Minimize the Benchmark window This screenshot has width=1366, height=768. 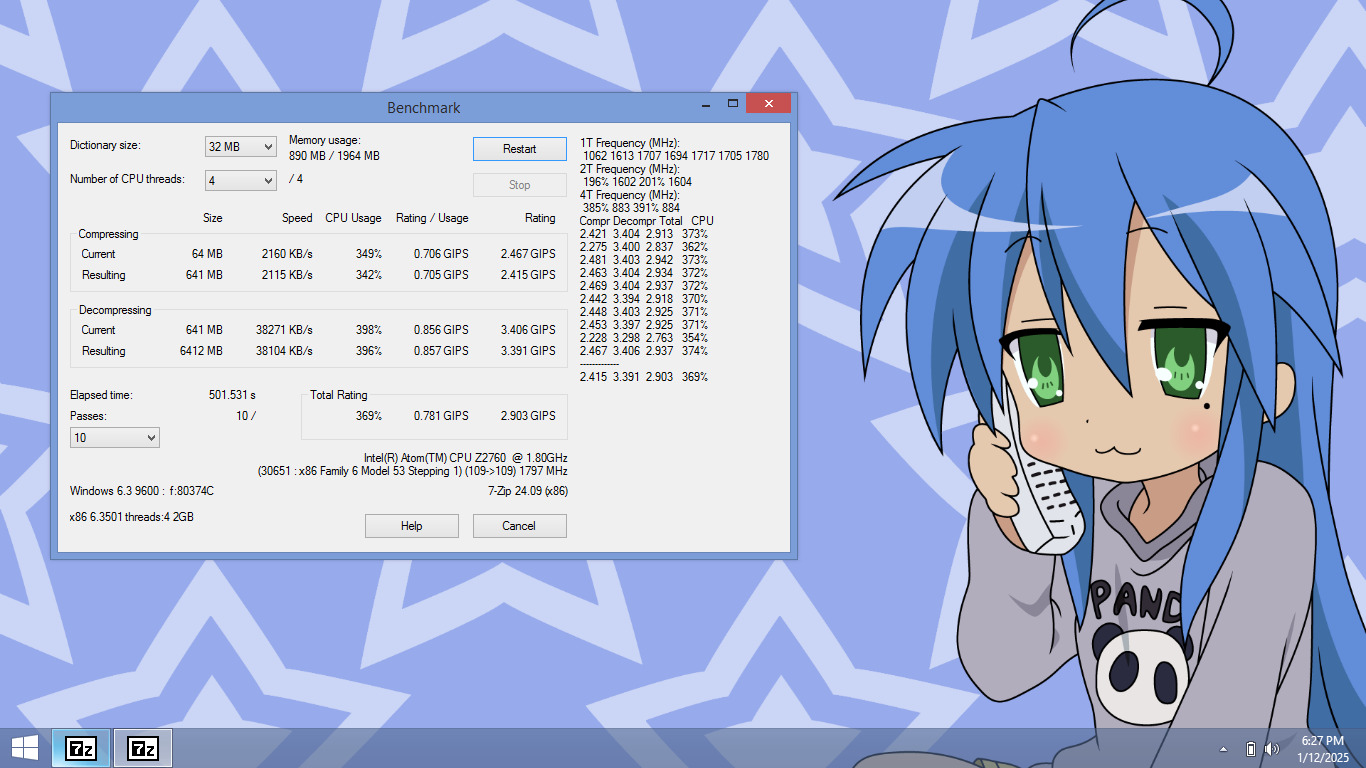pyautogui.click(x=706, y=104)
